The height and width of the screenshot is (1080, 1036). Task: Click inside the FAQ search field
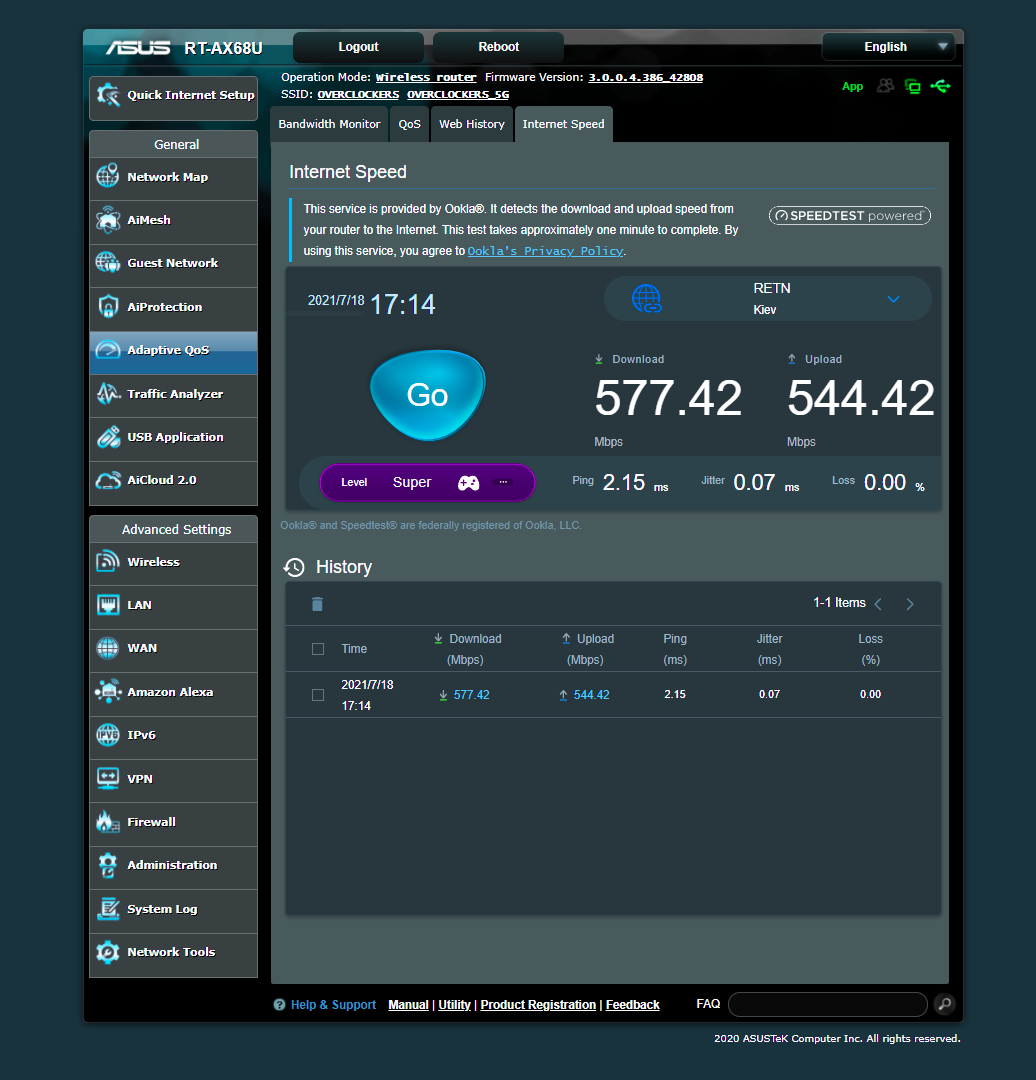(827, 1004)
